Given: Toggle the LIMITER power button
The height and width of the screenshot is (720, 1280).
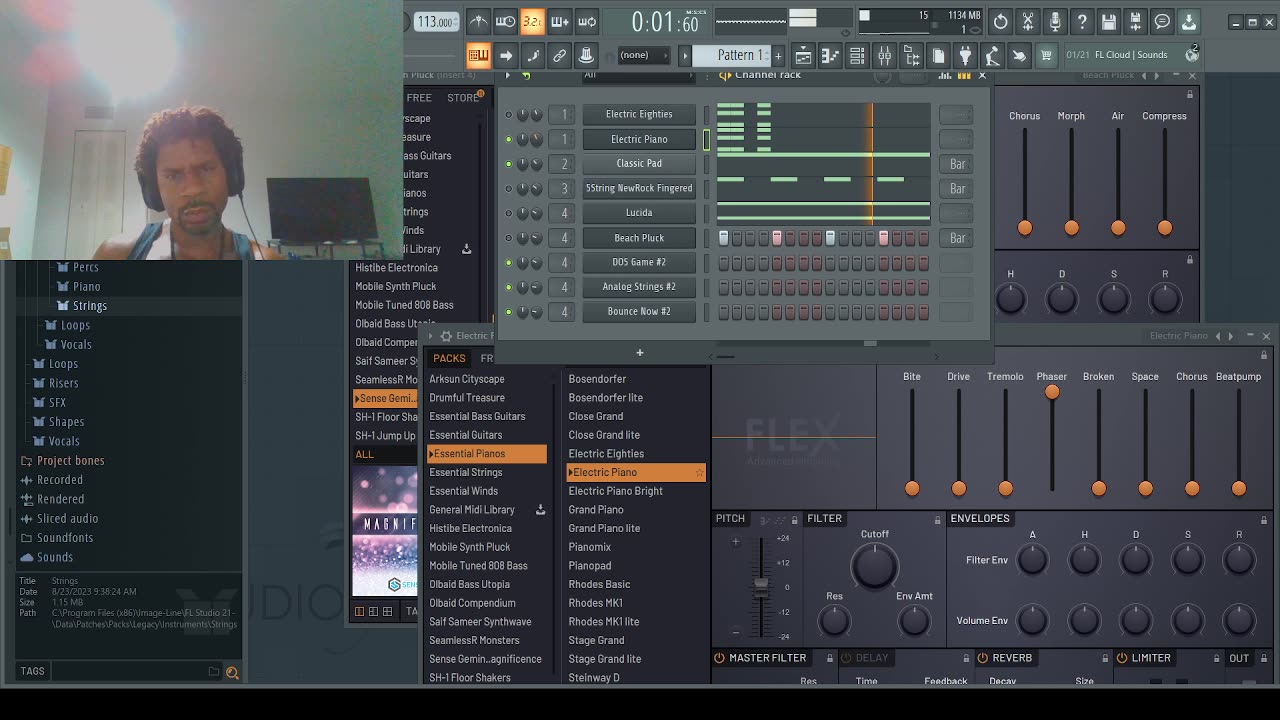Looking at the screenshot, I should (1121, 658).
